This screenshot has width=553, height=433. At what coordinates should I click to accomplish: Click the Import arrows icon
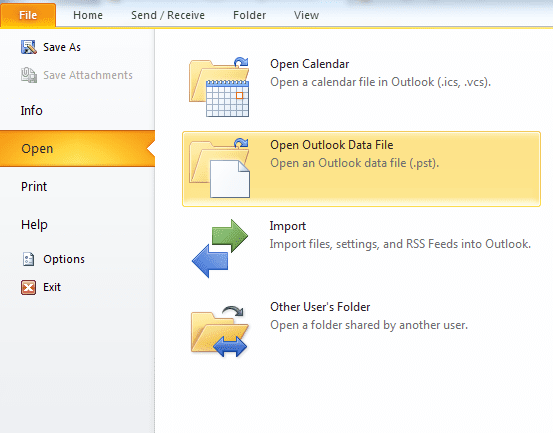tap(220, 249)
